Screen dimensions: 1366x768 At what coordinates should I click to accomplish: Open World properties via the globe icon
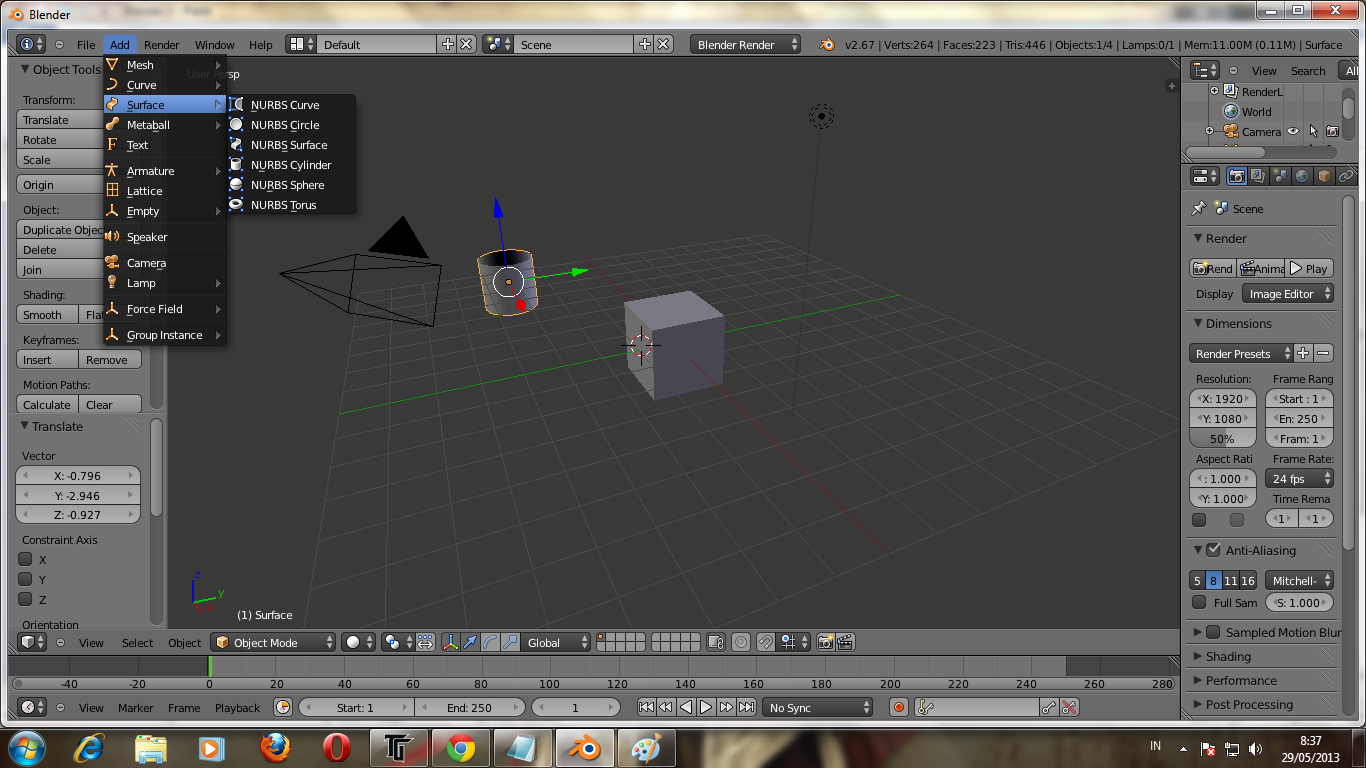[x=1303, y=175]
